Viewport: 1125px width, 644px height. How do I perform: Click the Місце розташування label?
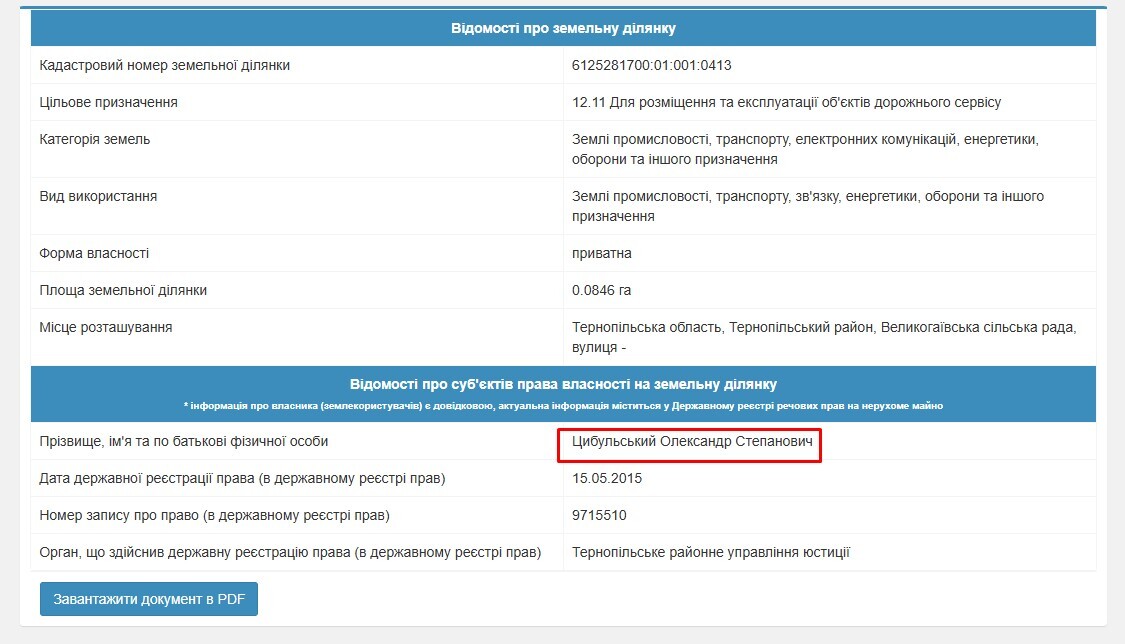click(105, 327)
